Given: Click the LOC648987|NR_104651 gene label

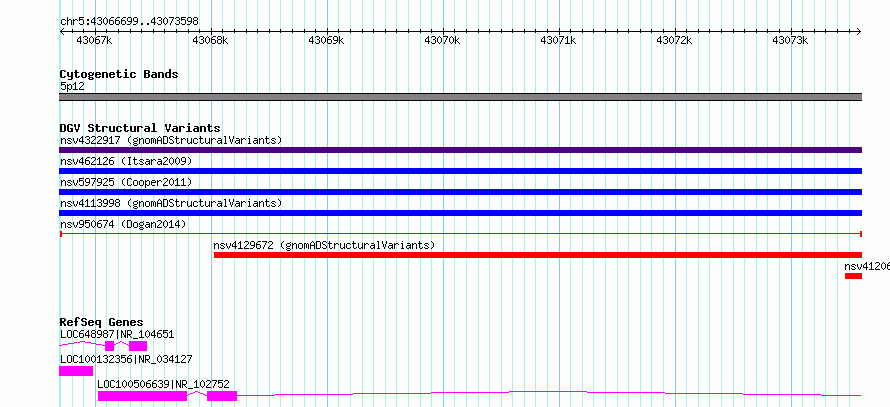Looking at the screenshot, I should [117, 335].
